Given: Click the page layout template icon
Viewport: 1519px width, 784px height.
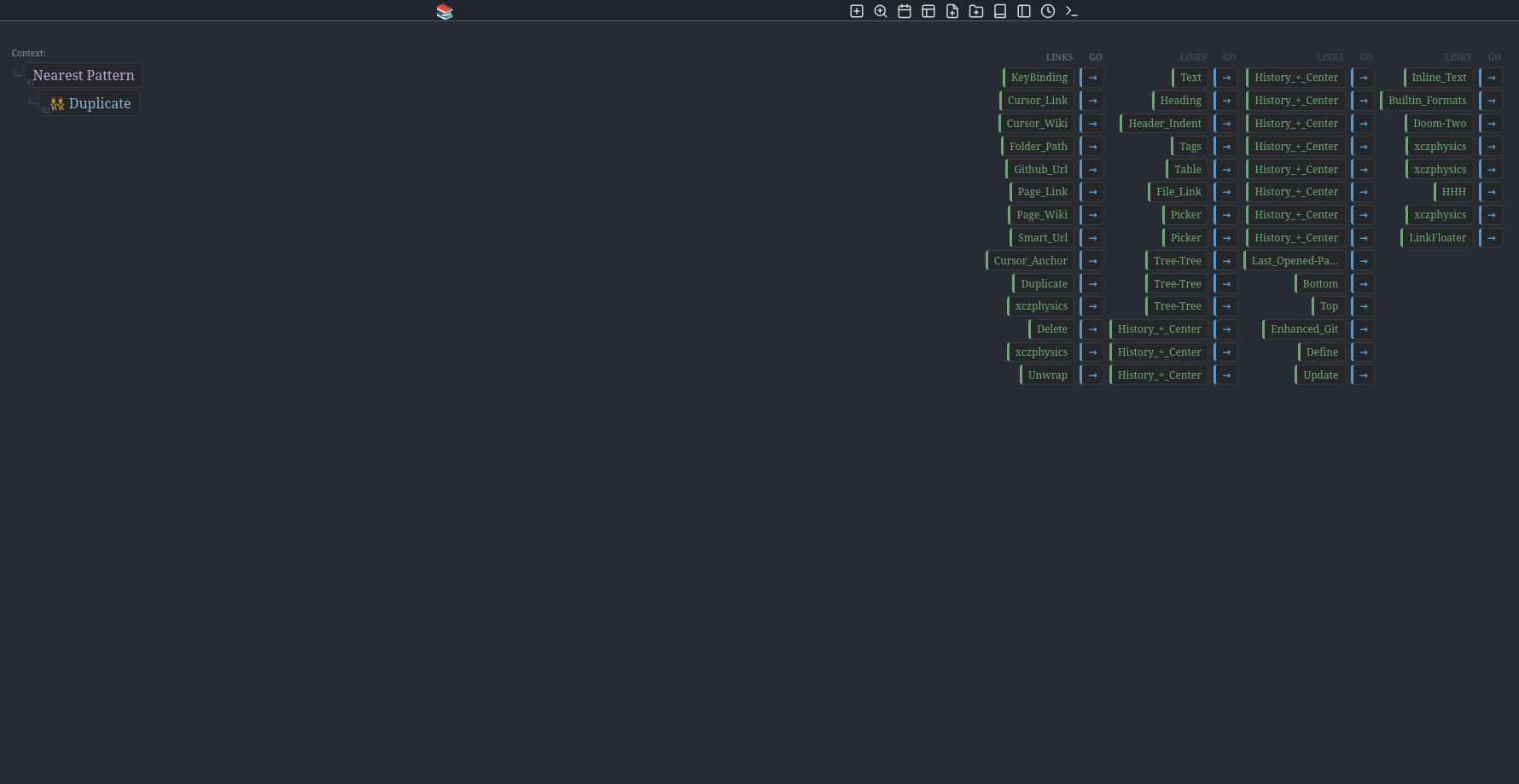Looking at the screenshot, I should pos(928,11).
